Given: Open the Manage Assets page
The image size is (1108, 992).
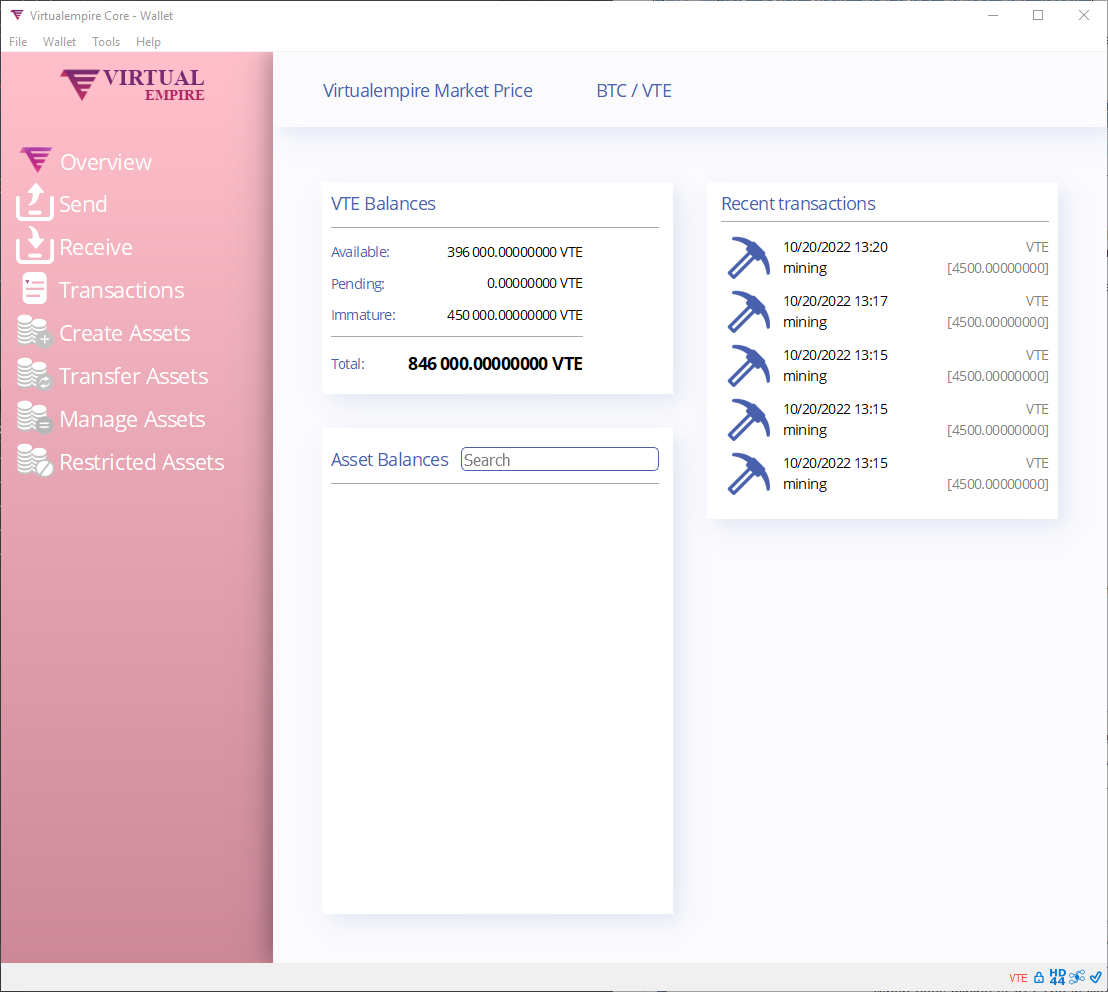Looking at the screenshot, I should (x=132, y=420).
